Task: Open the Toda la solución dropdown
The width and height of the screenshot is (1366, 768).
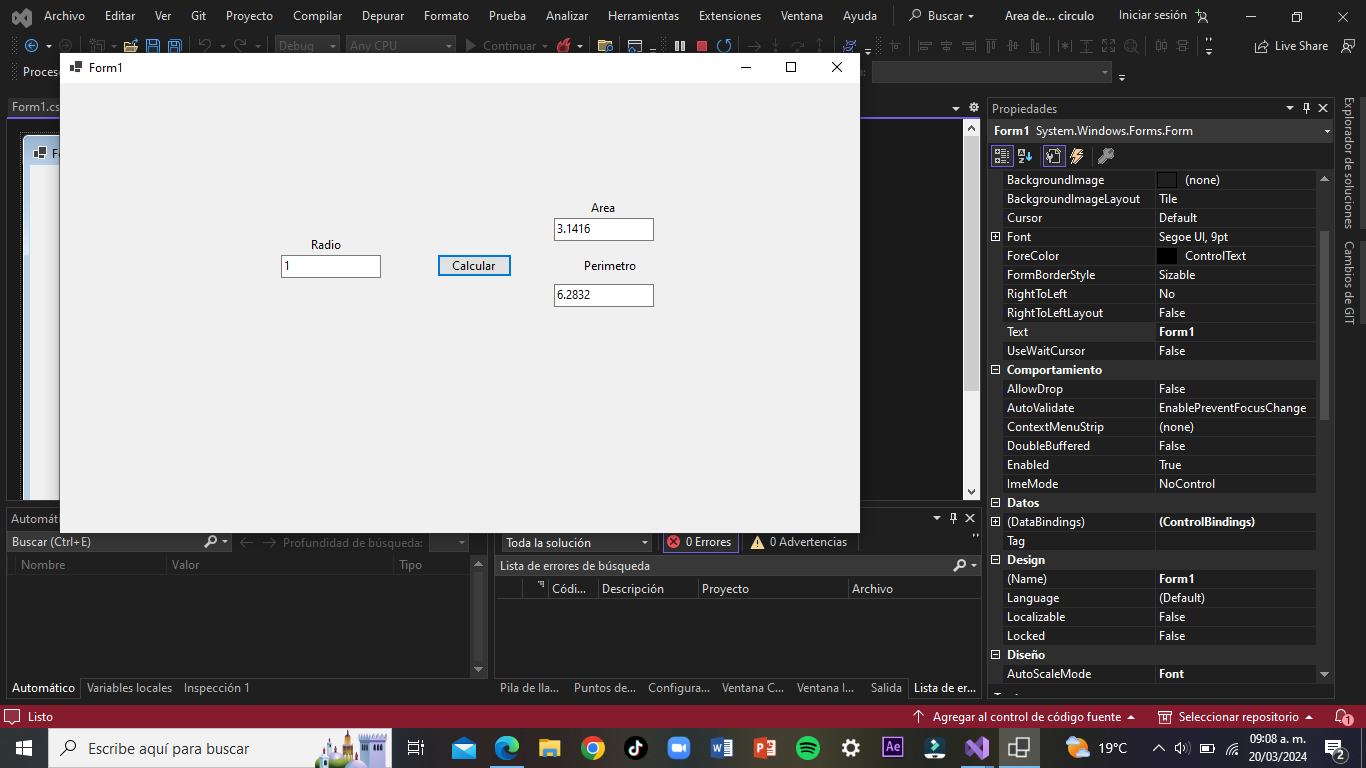Action: (576, 542)
